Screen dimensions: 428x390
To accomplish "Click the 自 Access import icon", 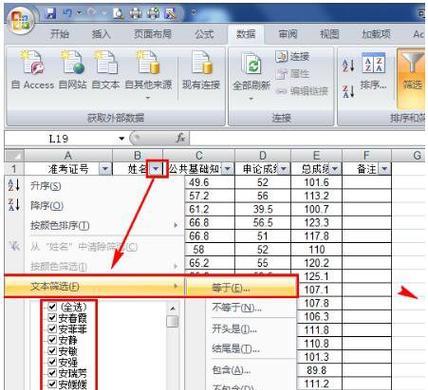I will point(32,63).
